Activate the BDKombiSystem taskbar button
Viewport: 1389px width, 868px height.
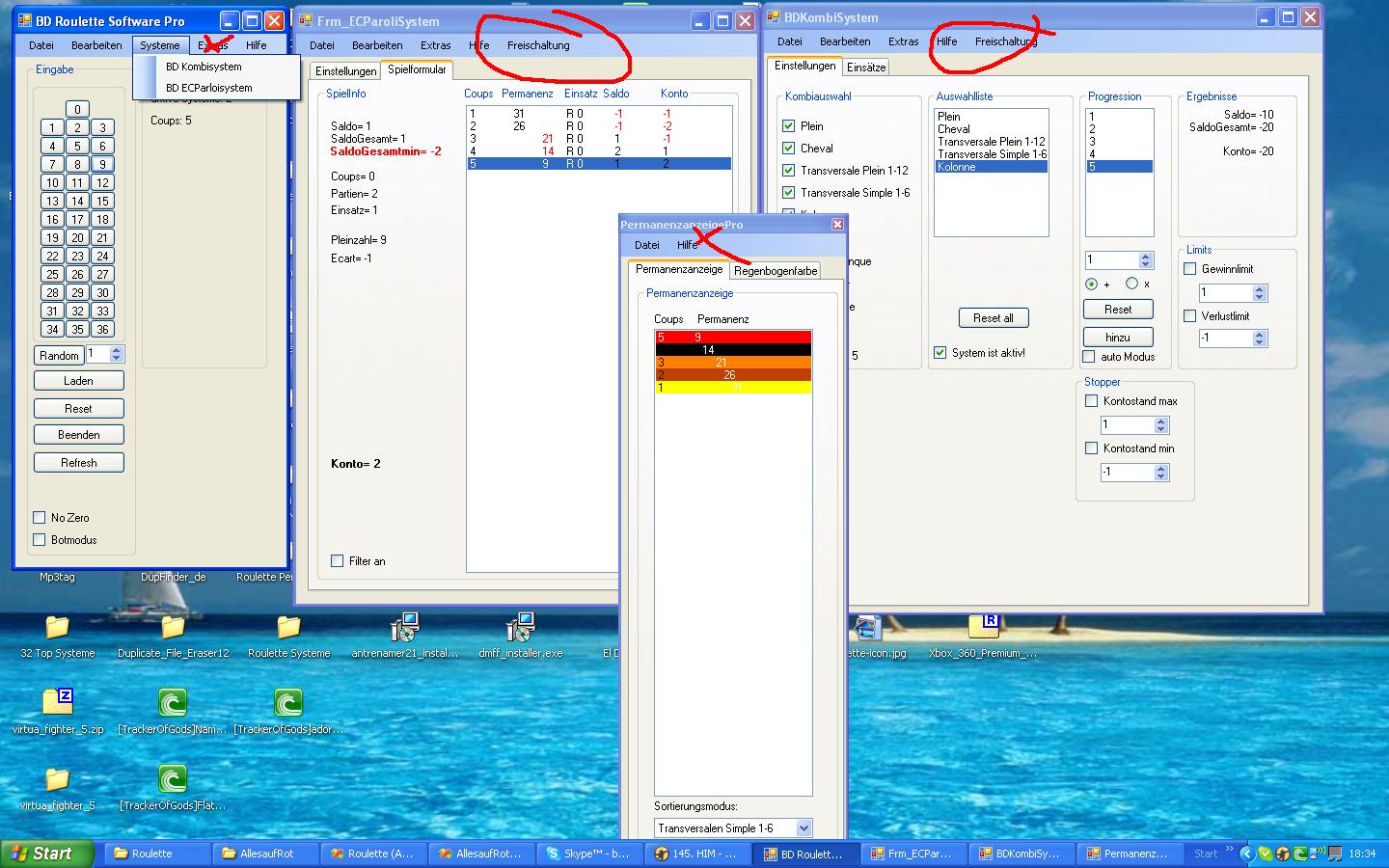(x=1021, y=854)
